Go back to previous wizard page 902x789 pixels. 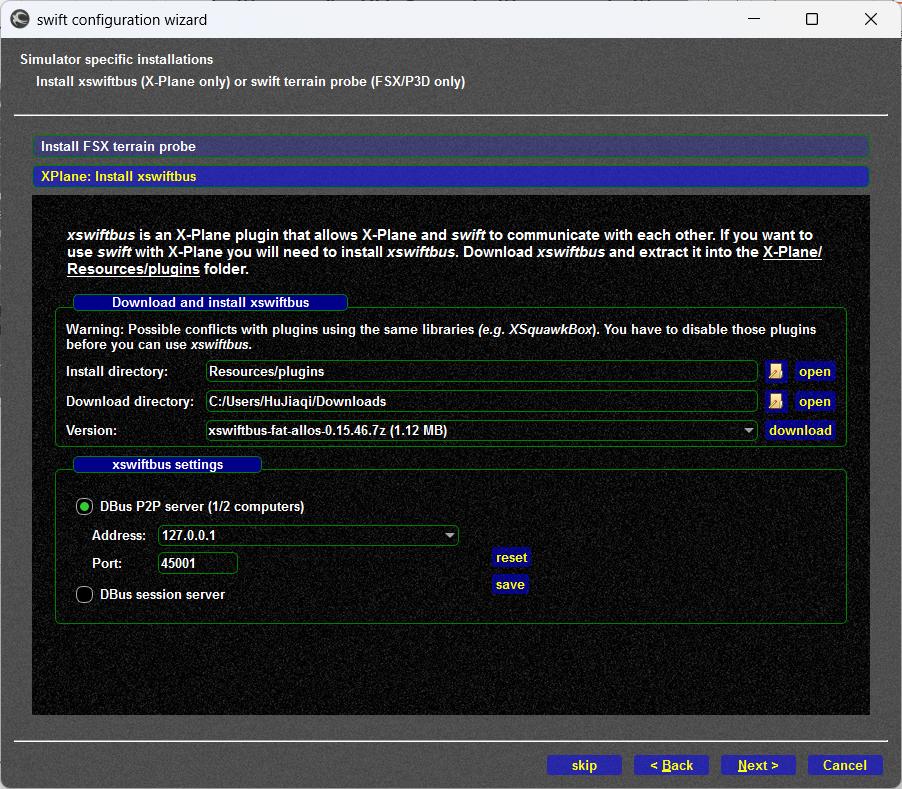671,765
